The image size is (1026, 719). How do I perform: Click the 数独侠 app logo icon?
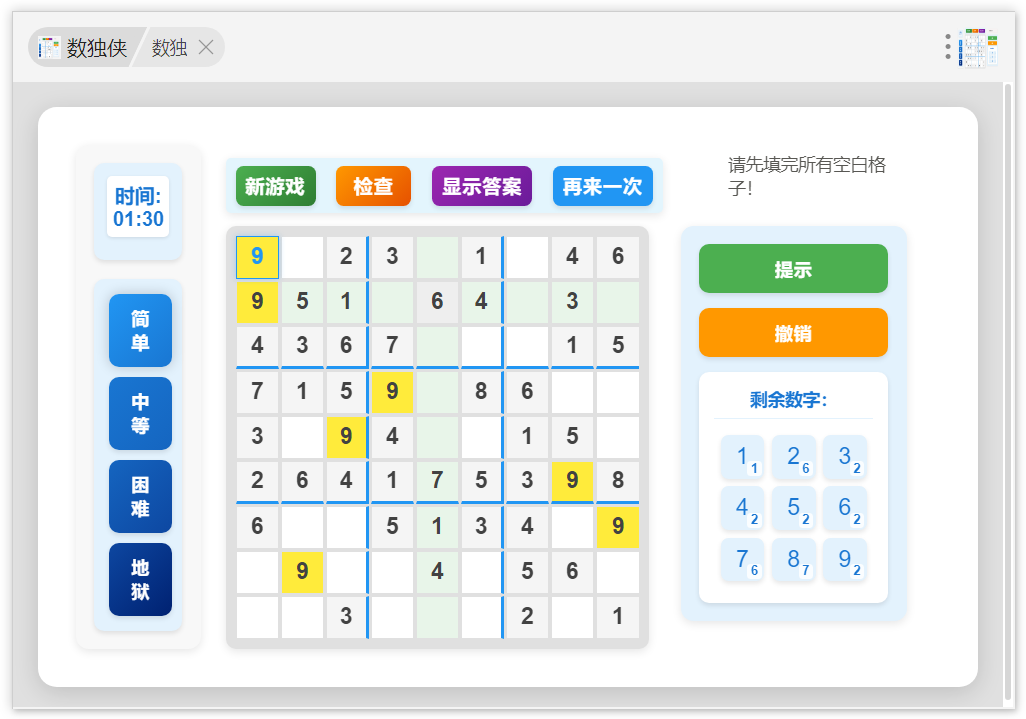tap(49, 47)
